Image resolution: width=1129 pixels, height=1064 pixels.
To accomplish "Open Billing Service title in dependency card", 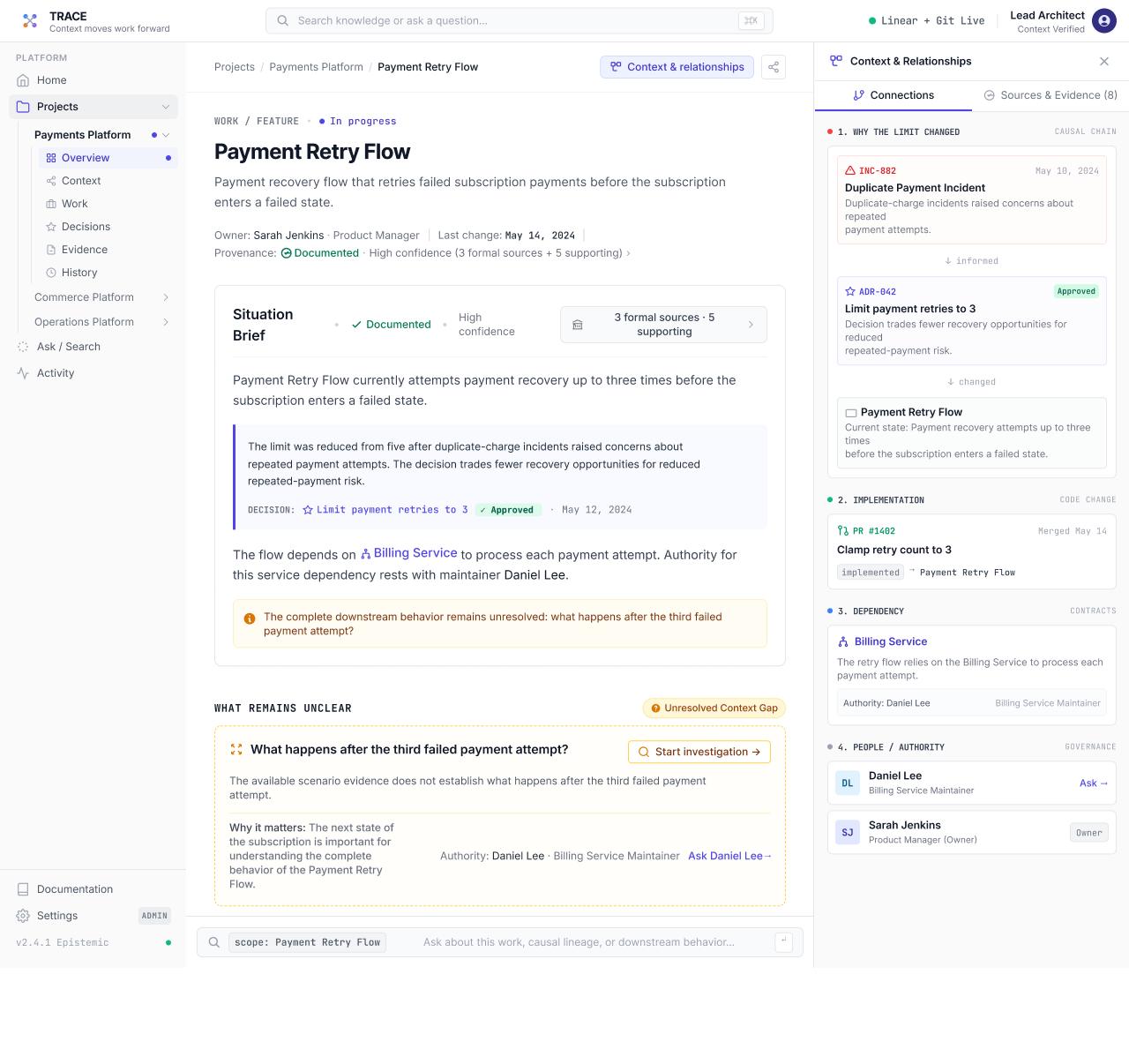I will [x=891, y=641].
